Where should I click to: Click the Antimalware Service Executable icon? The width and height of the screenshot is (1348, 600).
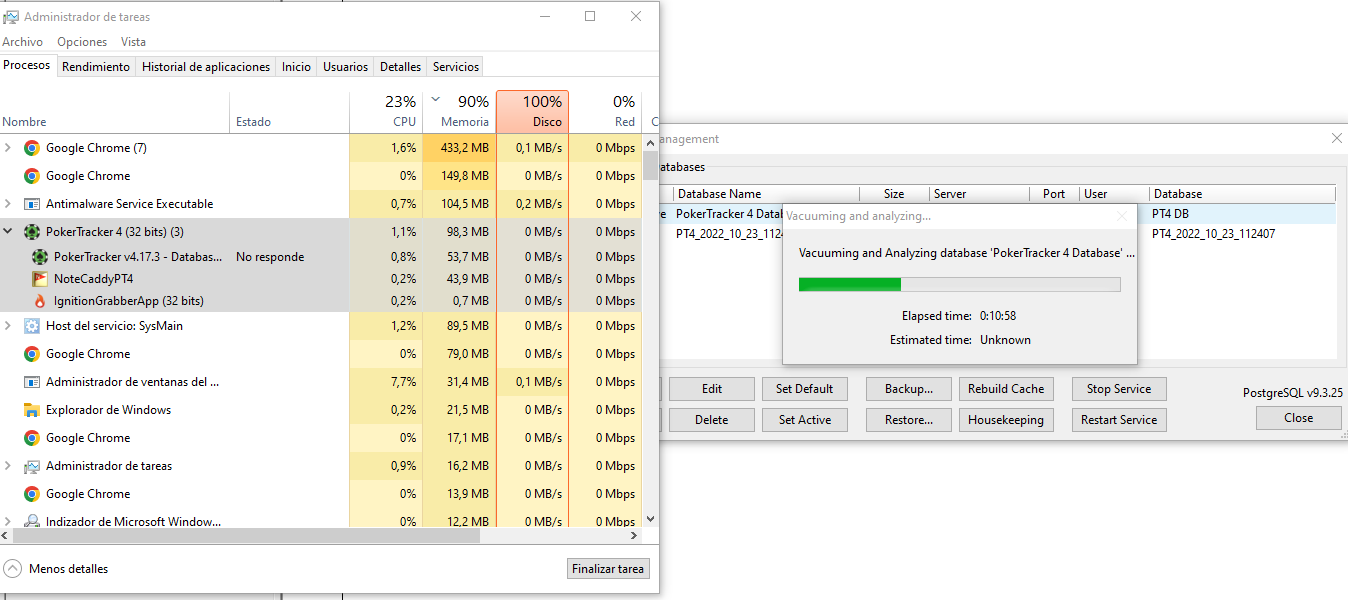point(32,204)
